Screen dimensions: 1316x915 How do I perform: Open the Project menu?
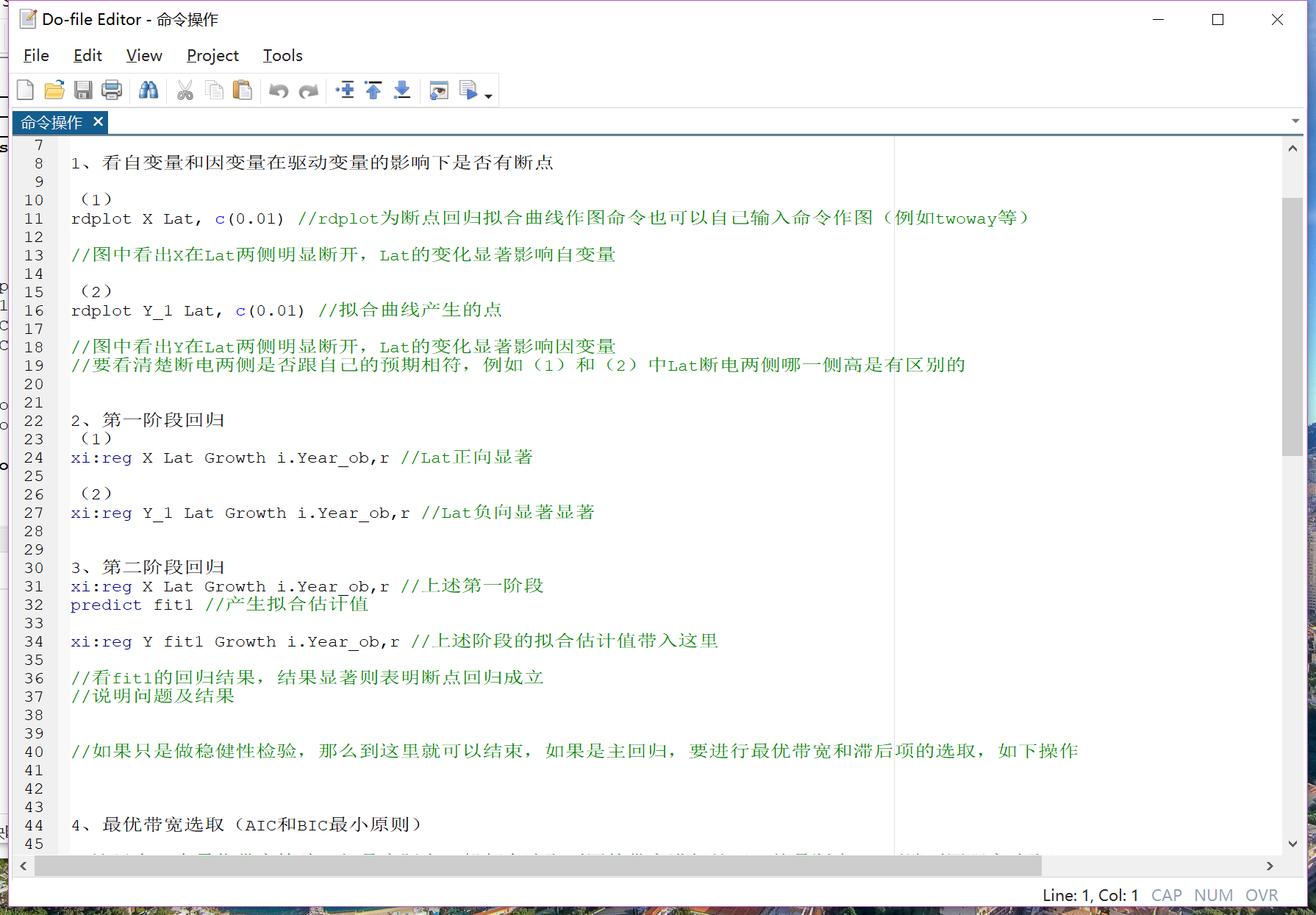[212, 55]
